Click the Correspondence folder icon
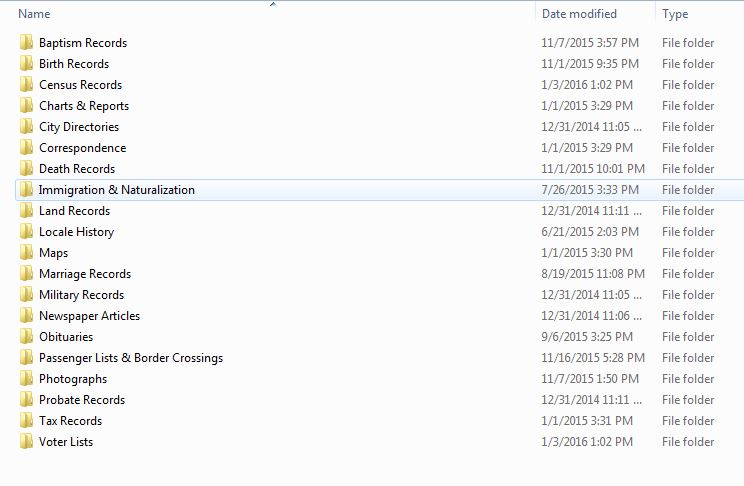Image resolution: width=744 pixels, height=486 pixels. point(27,148)
